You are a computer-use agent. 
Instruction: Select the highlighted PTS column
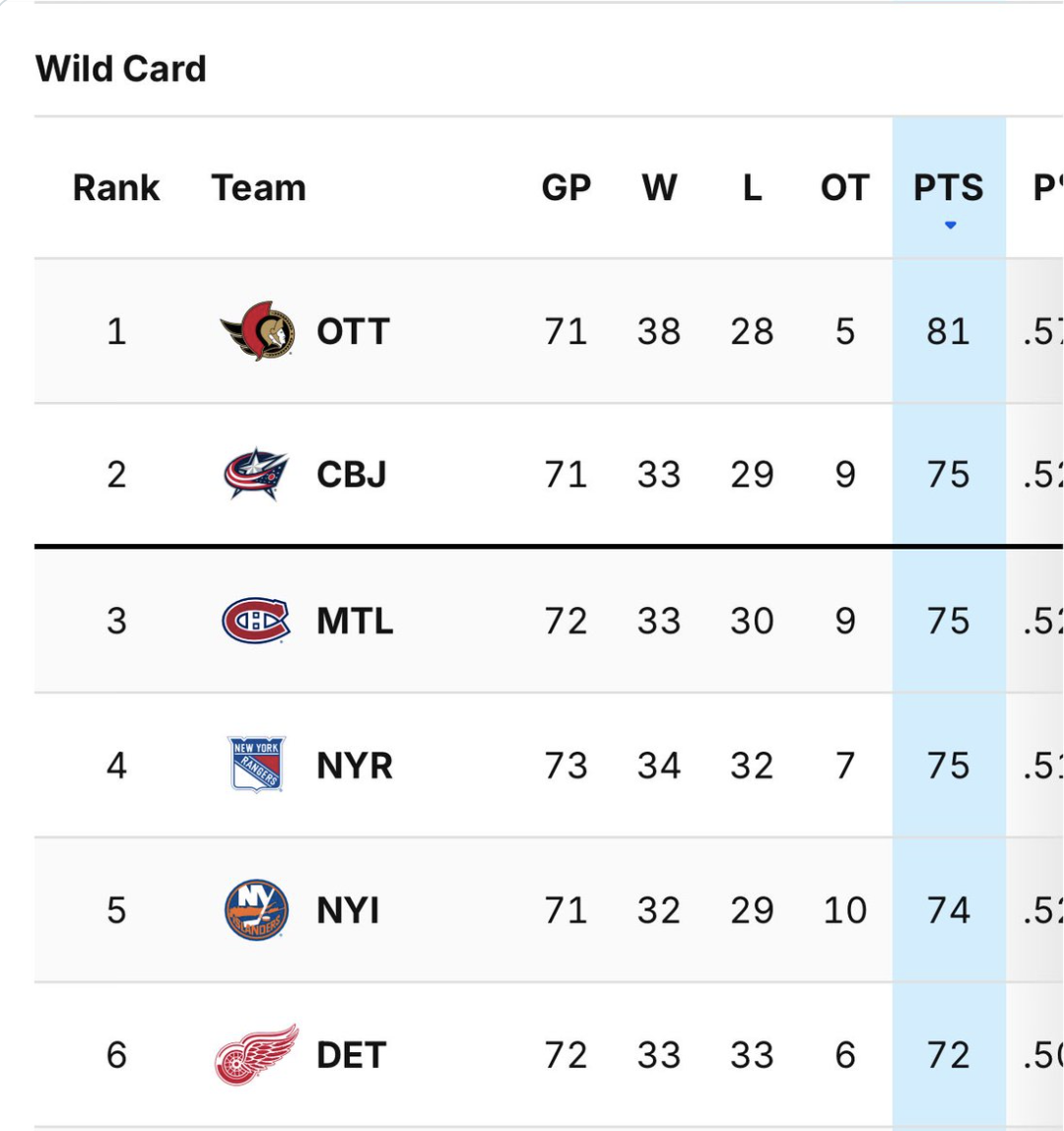(948, 591)
